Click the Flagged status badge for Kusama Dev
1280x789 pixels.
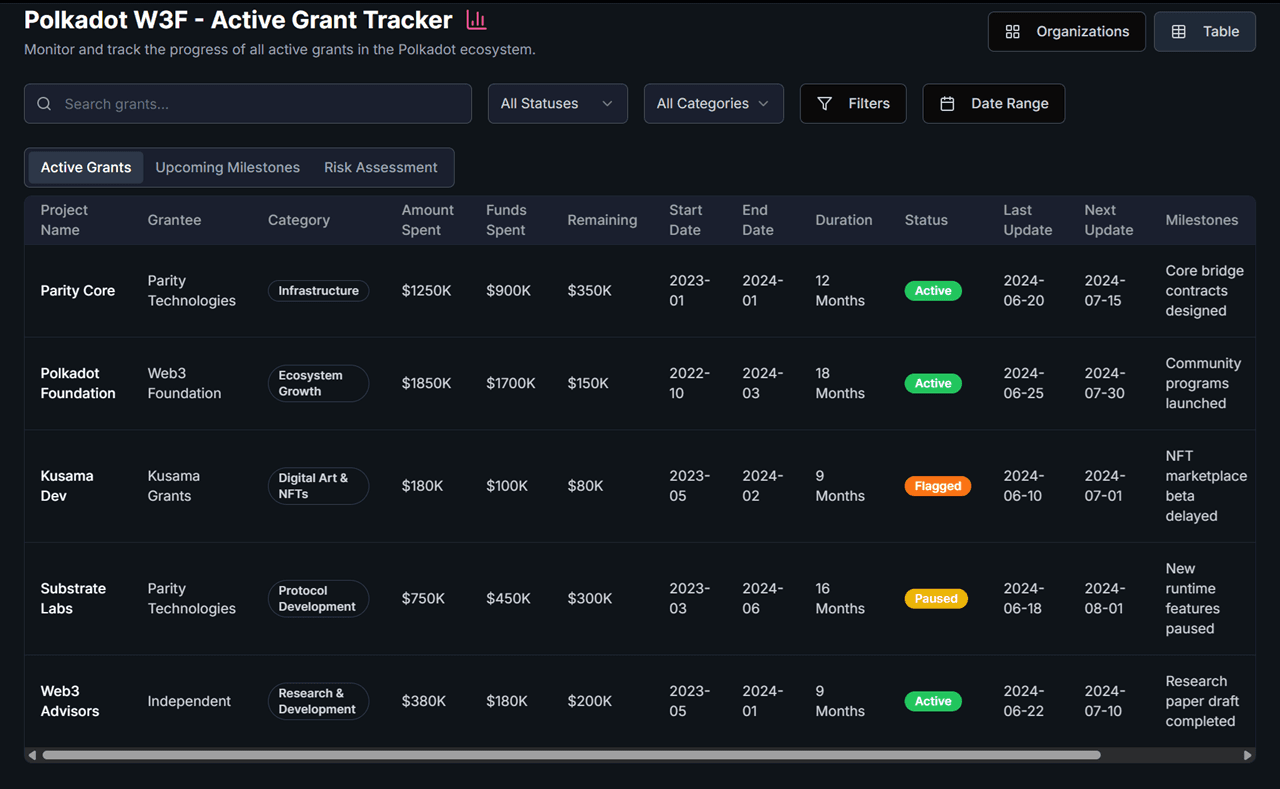point(937,486)
